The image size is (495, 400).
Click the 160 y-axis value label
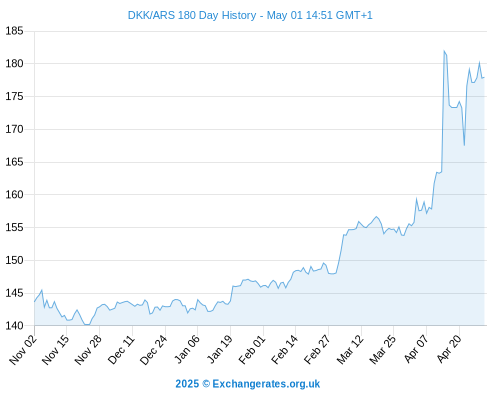click(14, 194)
